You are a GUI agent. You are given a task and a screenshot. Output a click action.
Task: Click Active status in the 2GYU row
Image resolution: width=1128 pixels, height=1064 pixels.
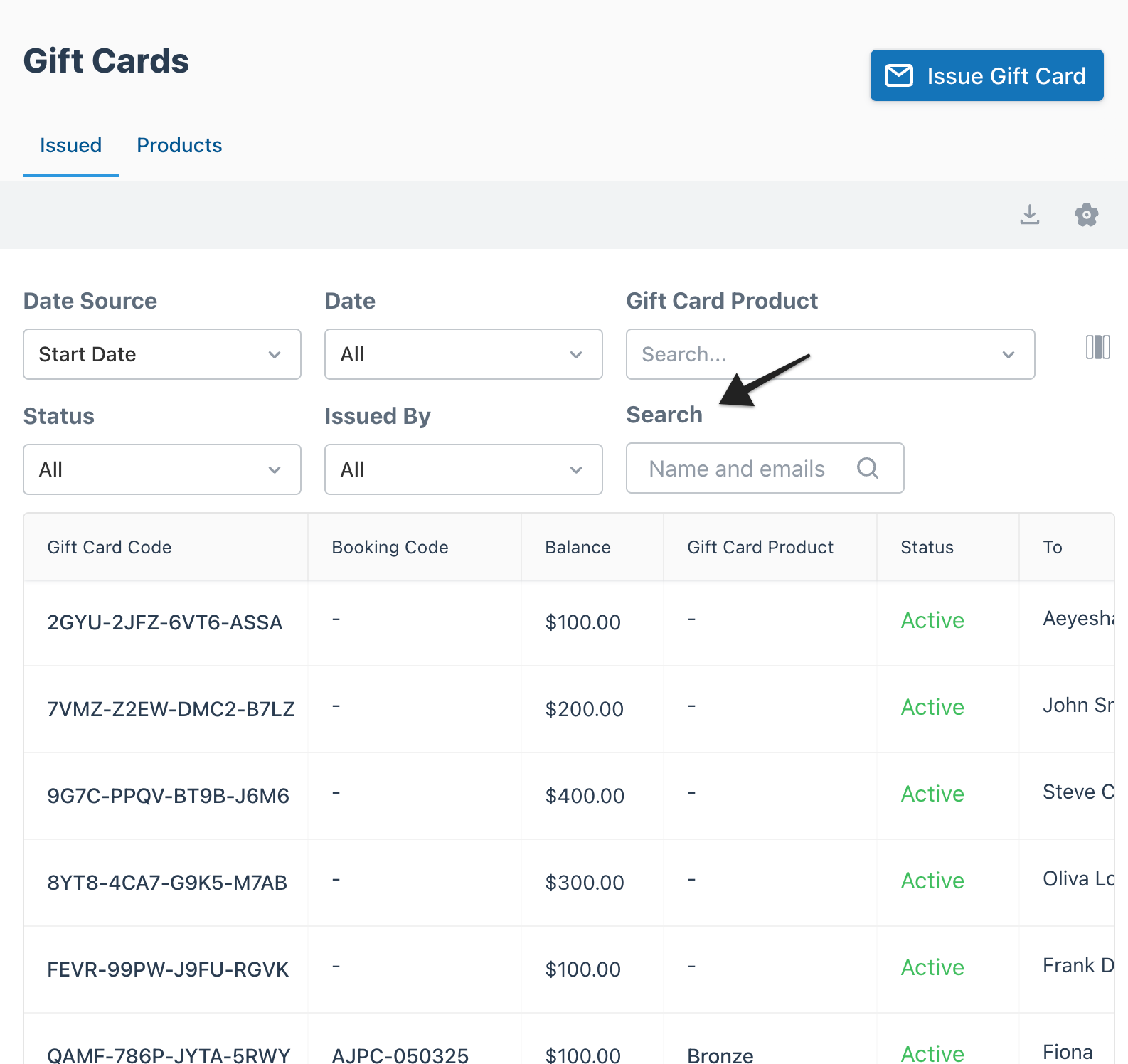tap(932, 620)
